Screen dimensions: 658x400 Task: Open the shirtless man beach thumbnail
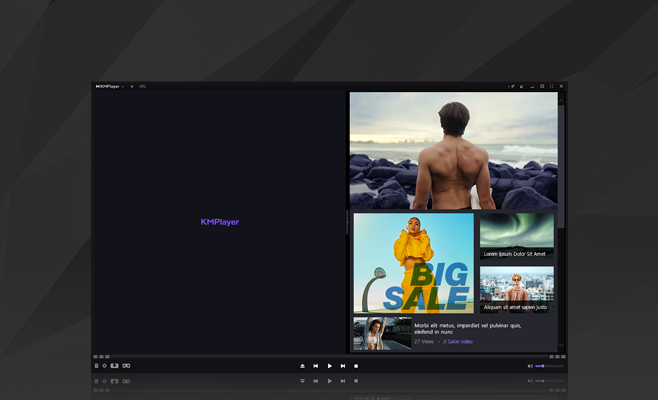point(454,151)
